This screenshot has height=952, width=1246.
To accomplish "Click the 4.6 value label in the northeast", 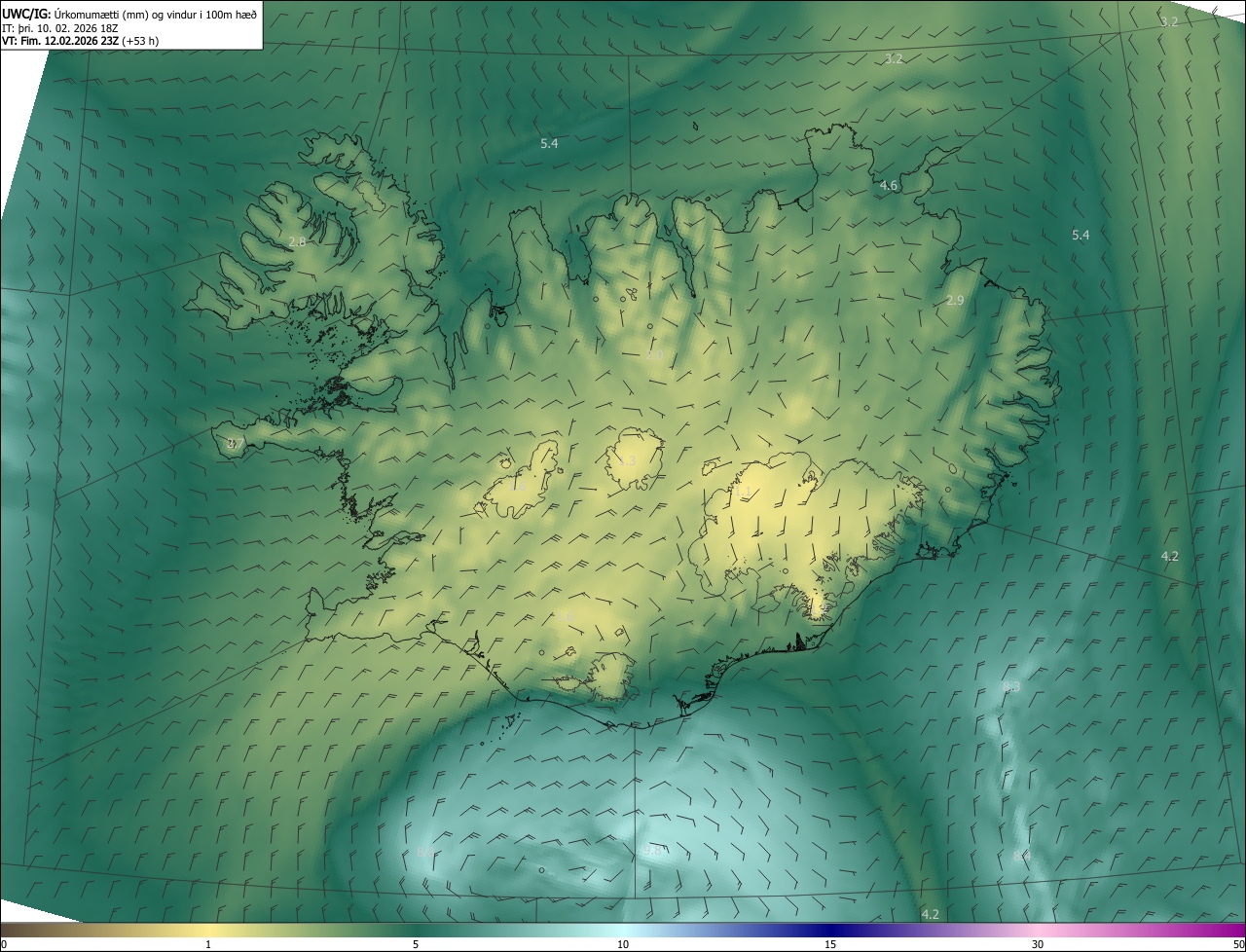I will point(889,185).
